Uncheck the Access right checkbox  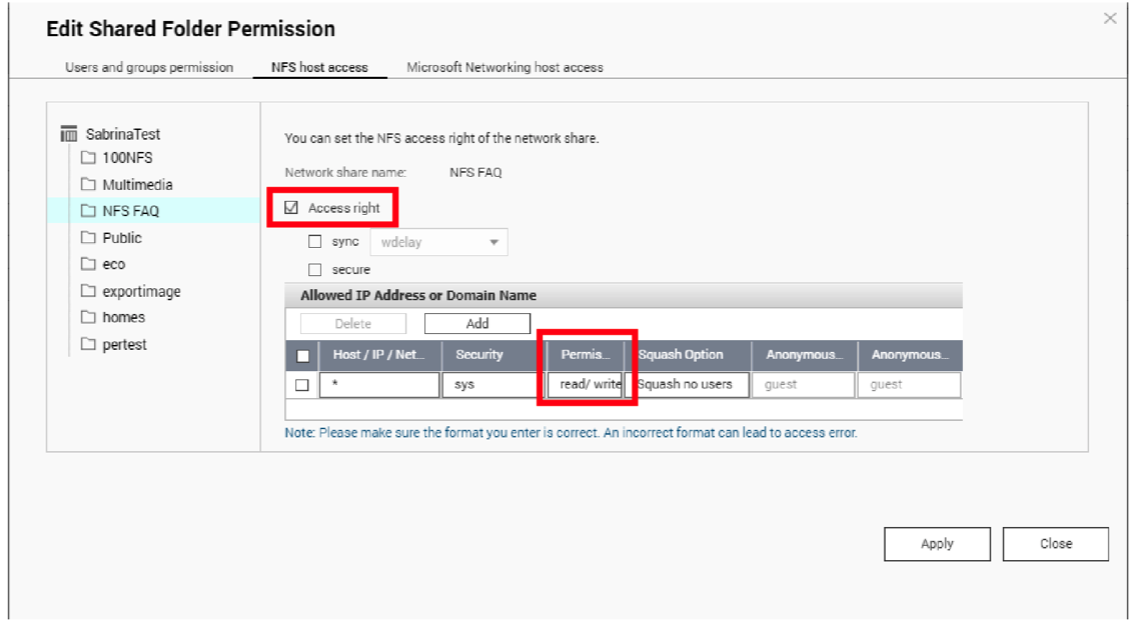(x=291, y=208)
